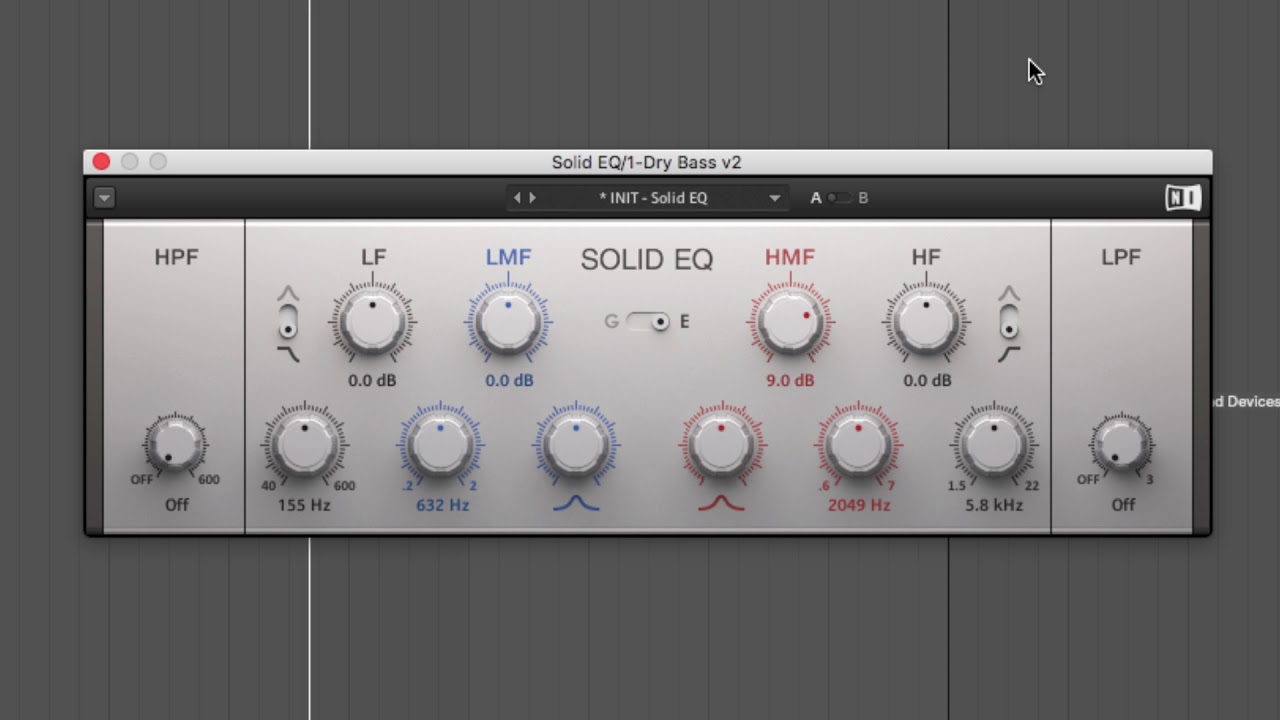Click the red HMF Q bandwidth knob

tap(722, 446)
